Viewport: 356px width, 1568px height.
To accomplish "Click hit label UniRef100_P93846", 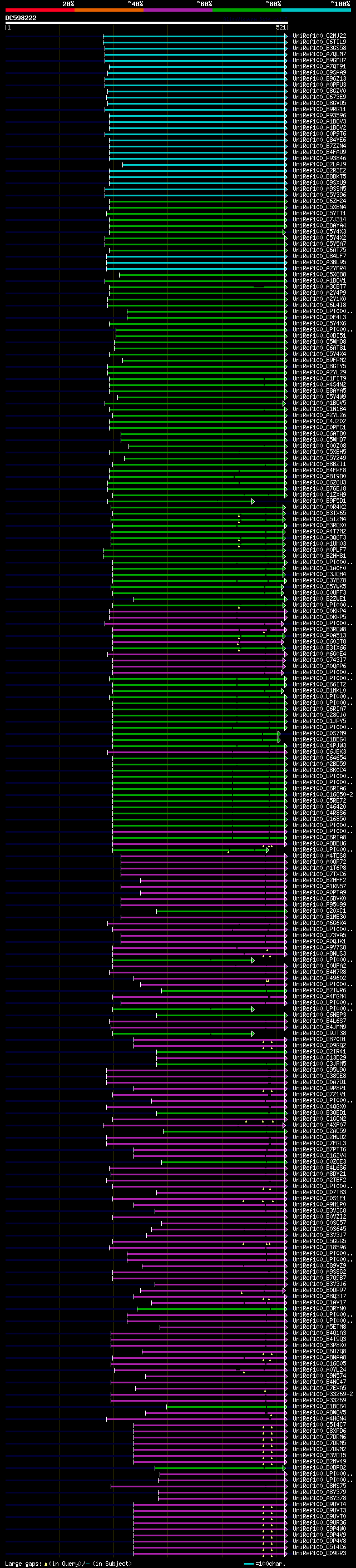I will pos(319,159).
